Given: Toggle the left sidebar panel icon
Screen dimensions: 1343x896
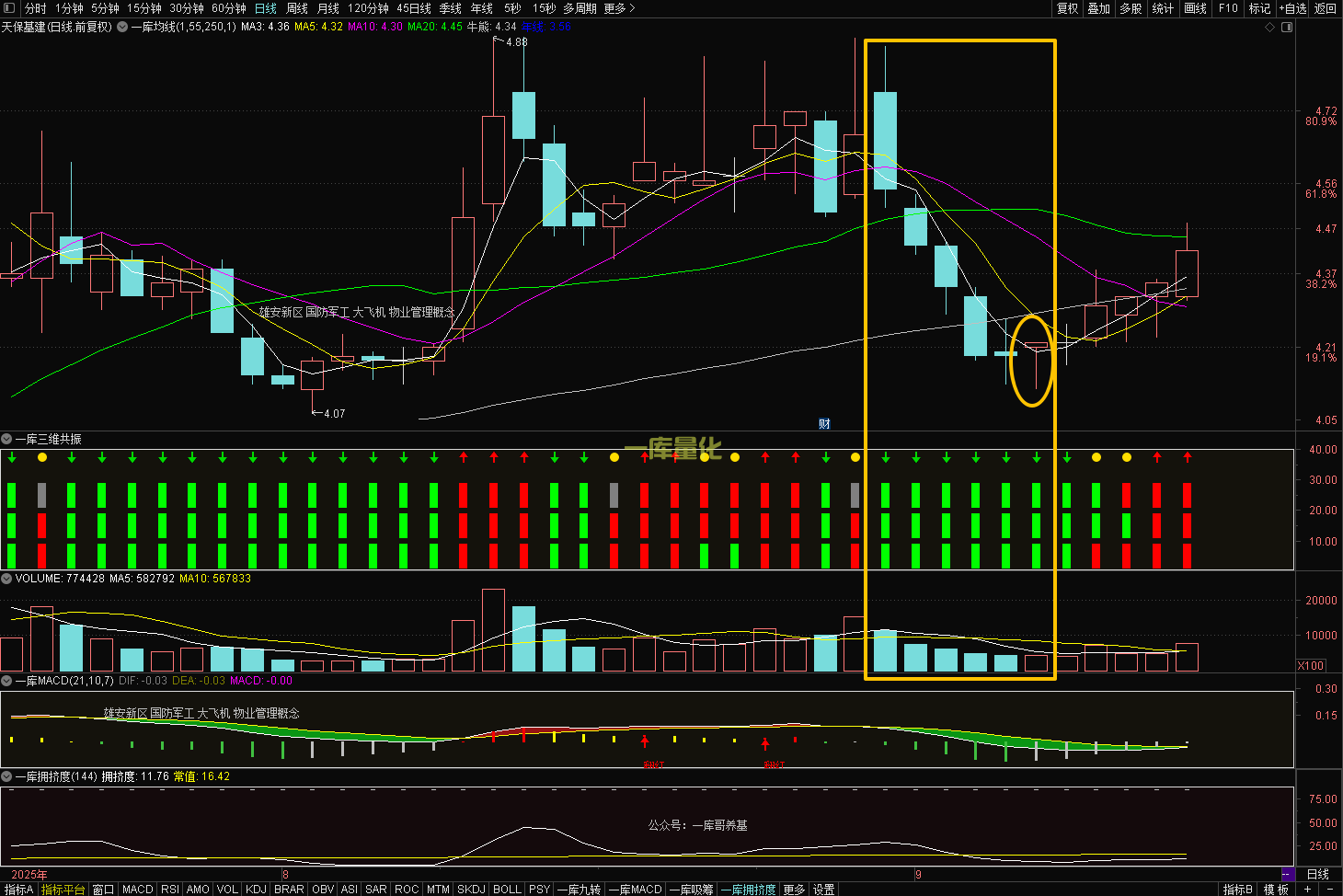Looking at the screenshot, I should pos(9,8).
